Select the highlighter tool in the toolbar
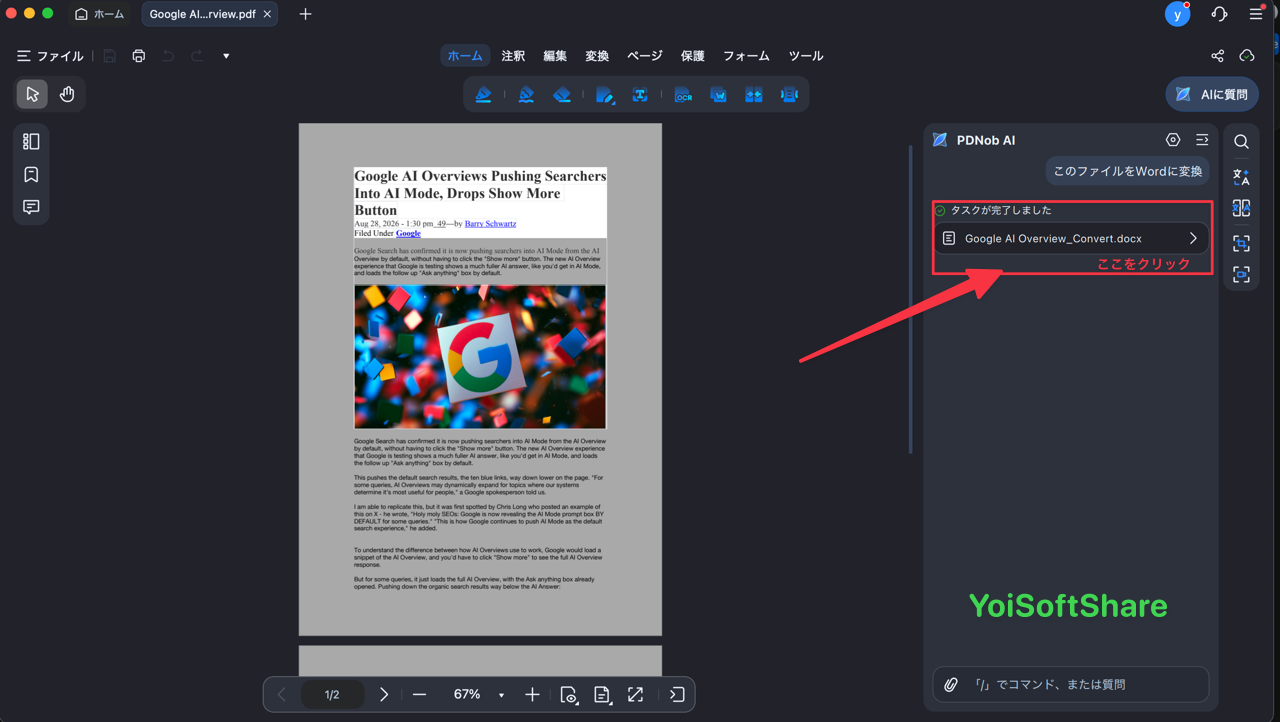Image resolution: width=1280 pixels, height=722 pixels. click(483, 95)
